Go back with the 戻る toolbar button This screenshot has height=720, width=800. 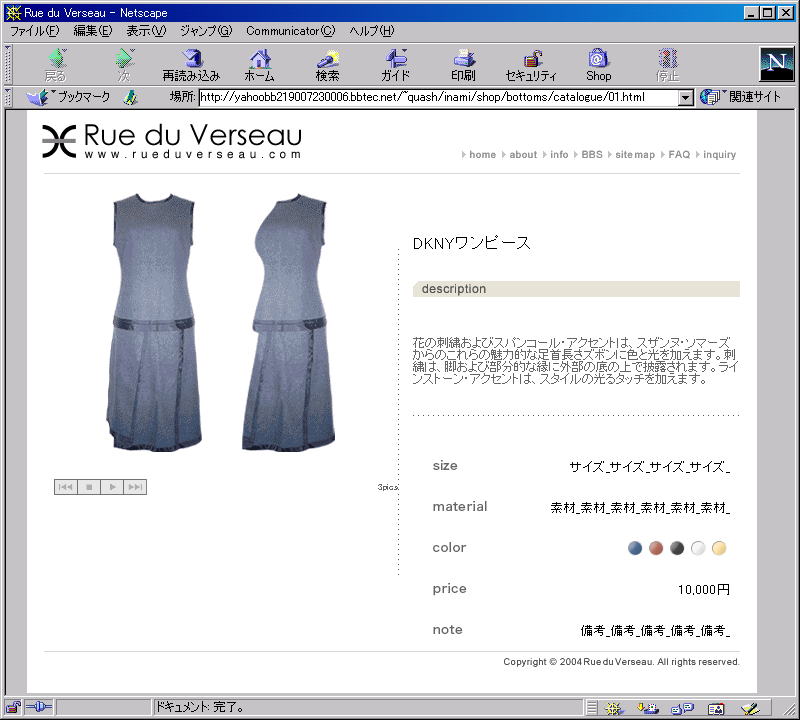(x=56, y=65)
